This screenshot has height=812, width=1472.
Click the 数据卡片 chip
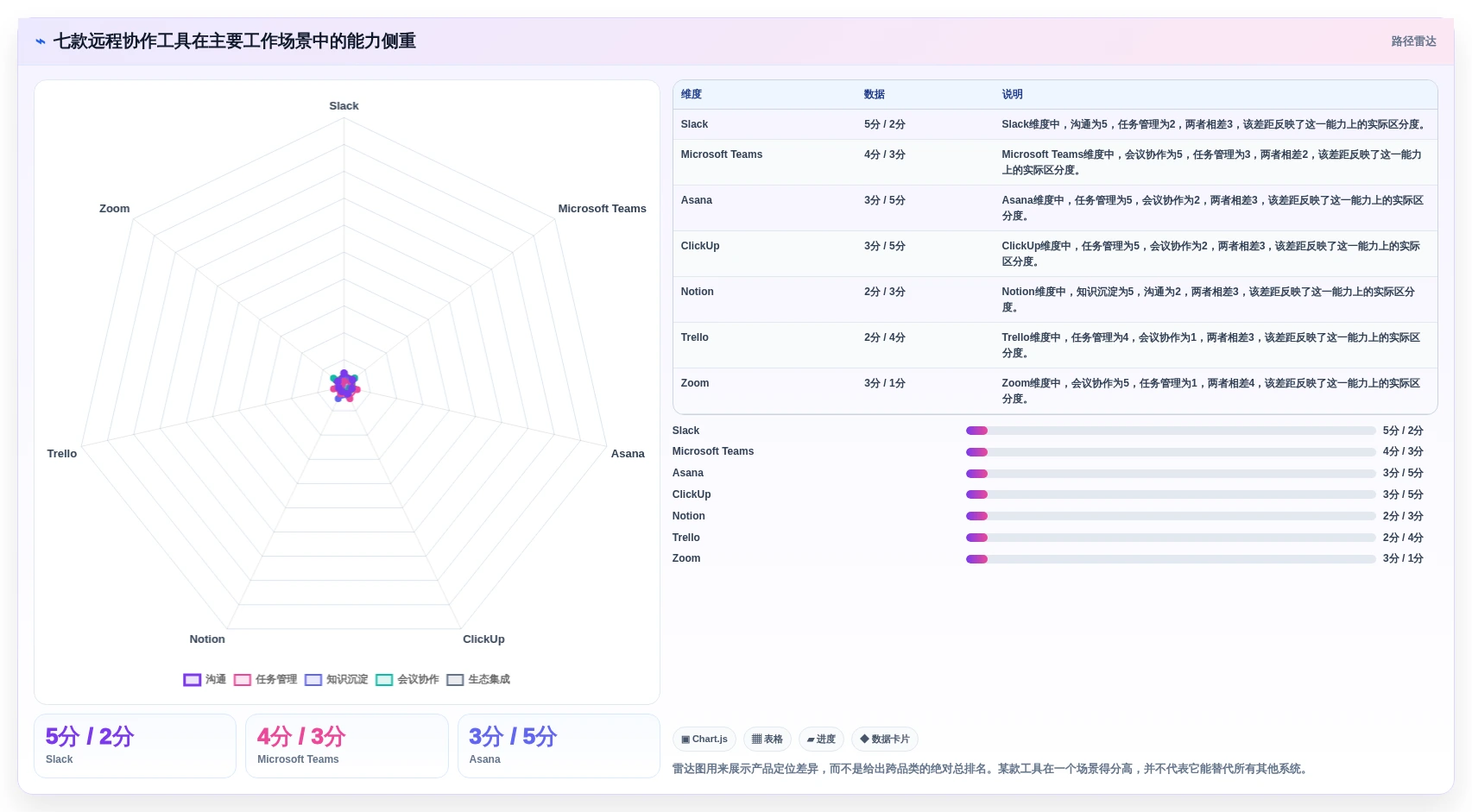tap(885, 740)
